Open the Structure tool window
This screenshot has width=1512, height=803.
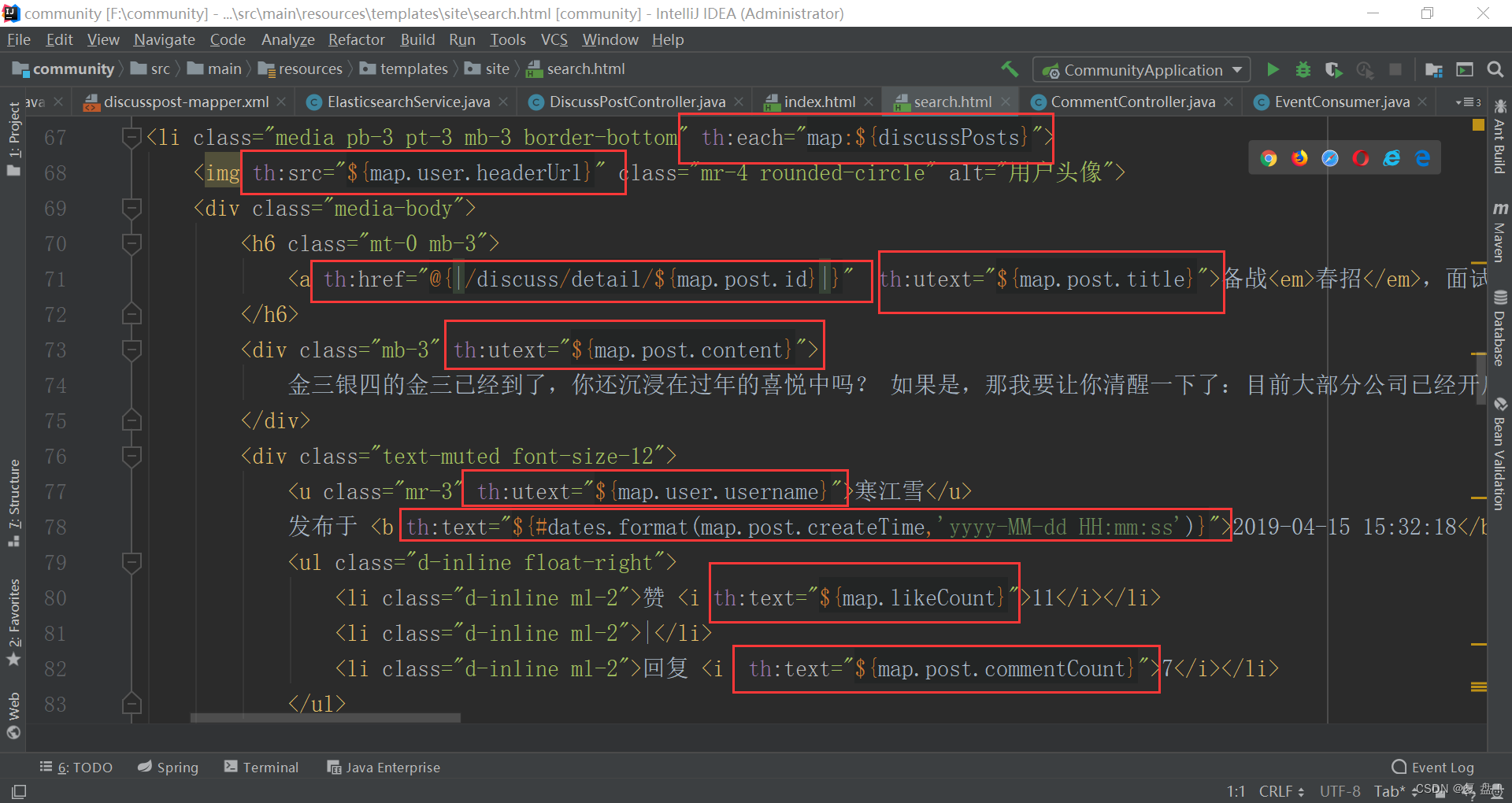click(x=13, y=504)
